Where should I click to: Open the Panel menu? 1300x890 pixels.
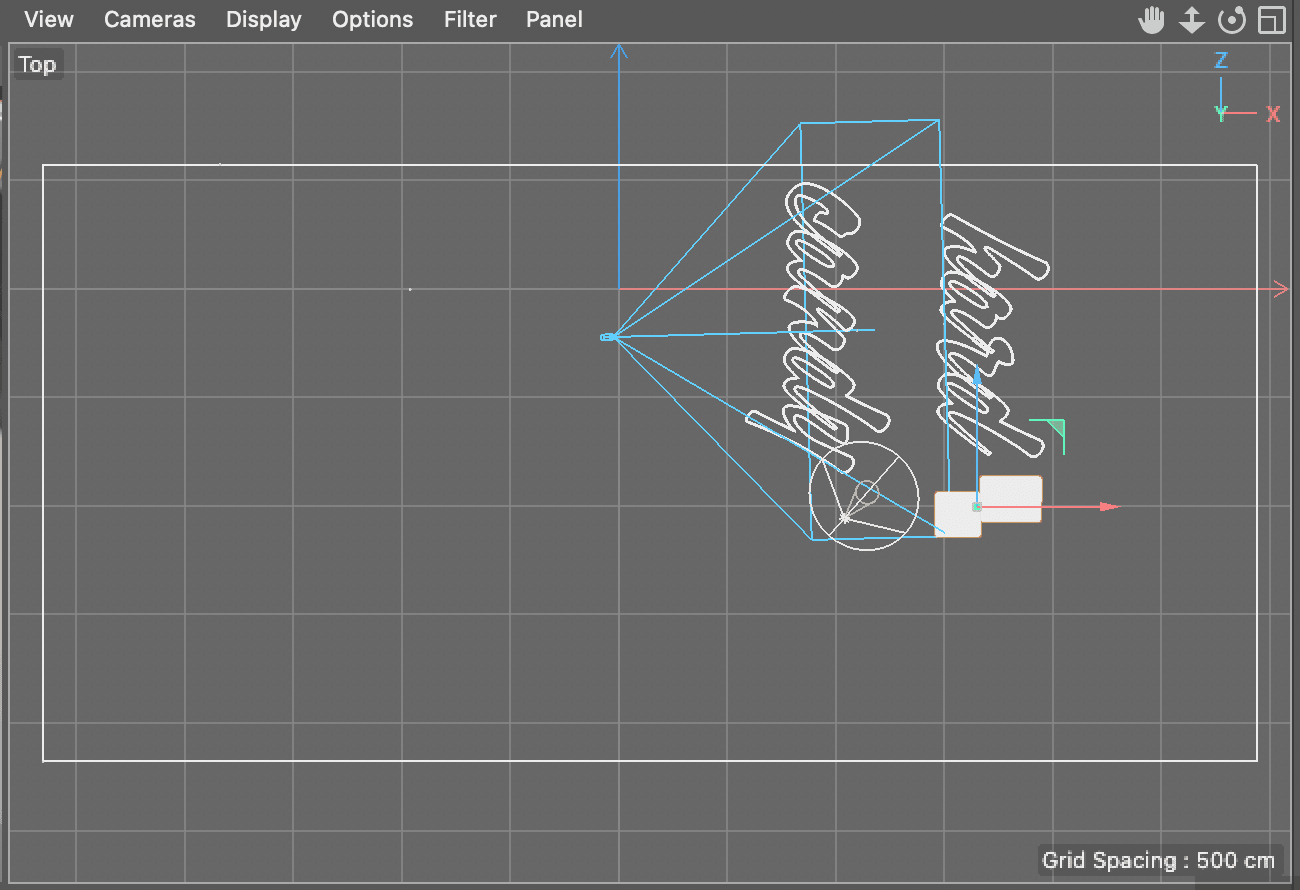click(554, 19)
